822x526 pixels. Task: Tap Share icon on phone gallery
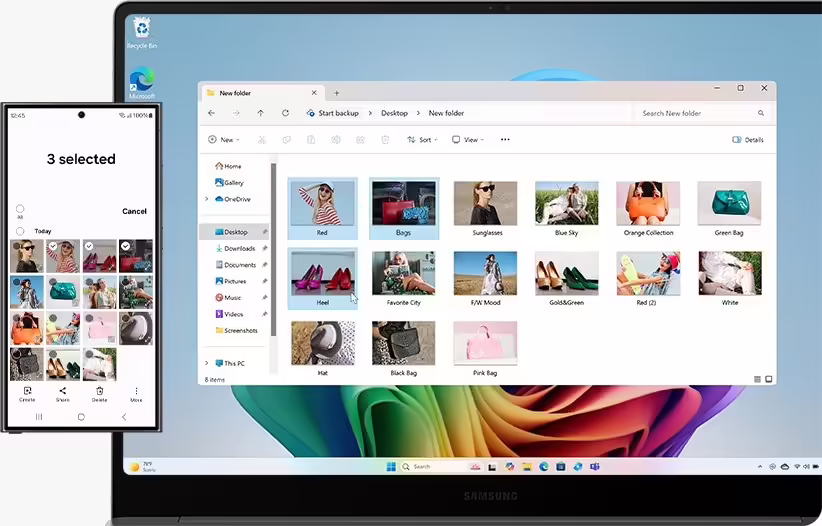click(63, 394)
